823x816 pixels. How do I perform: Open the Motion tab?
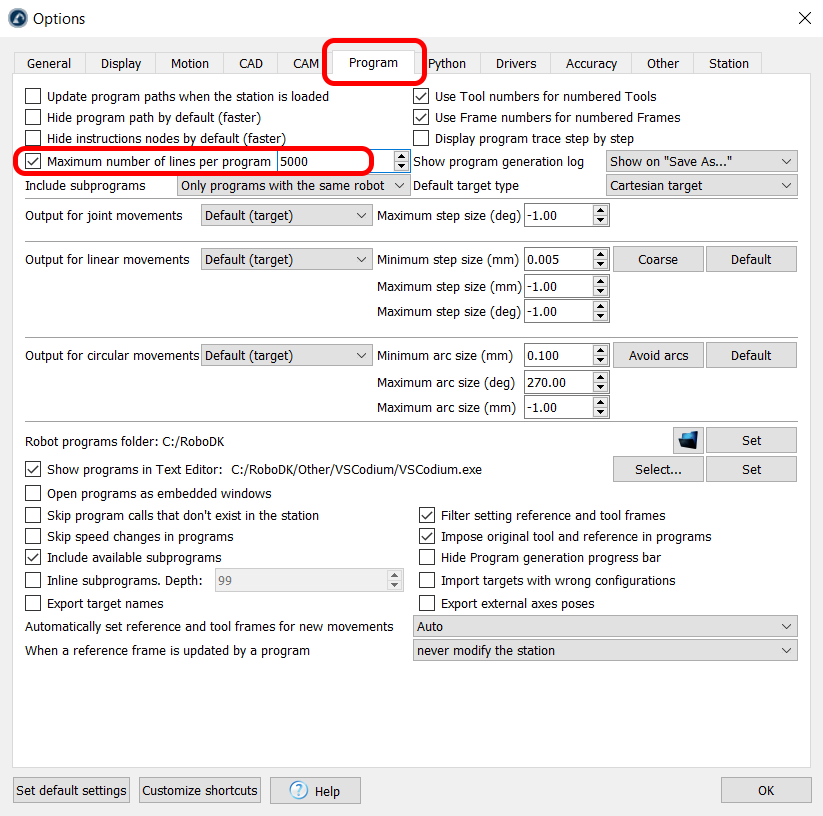(x=189, y=63)
